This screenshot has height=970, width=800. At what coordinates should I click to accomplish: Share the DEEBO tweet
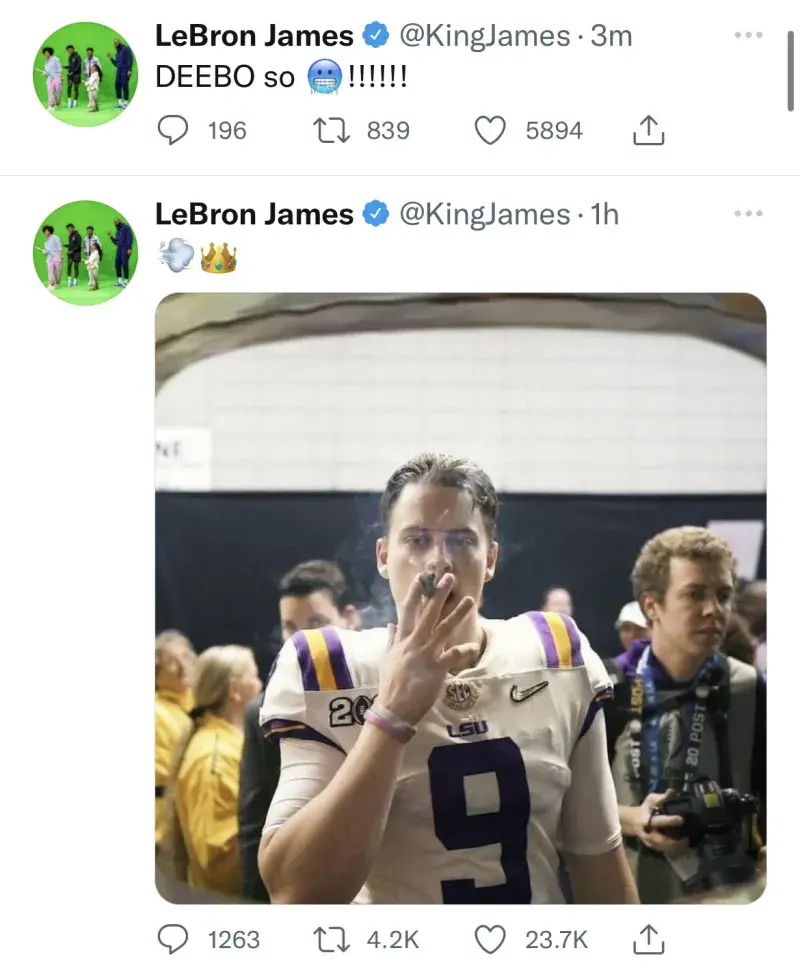tap(650, 131)
